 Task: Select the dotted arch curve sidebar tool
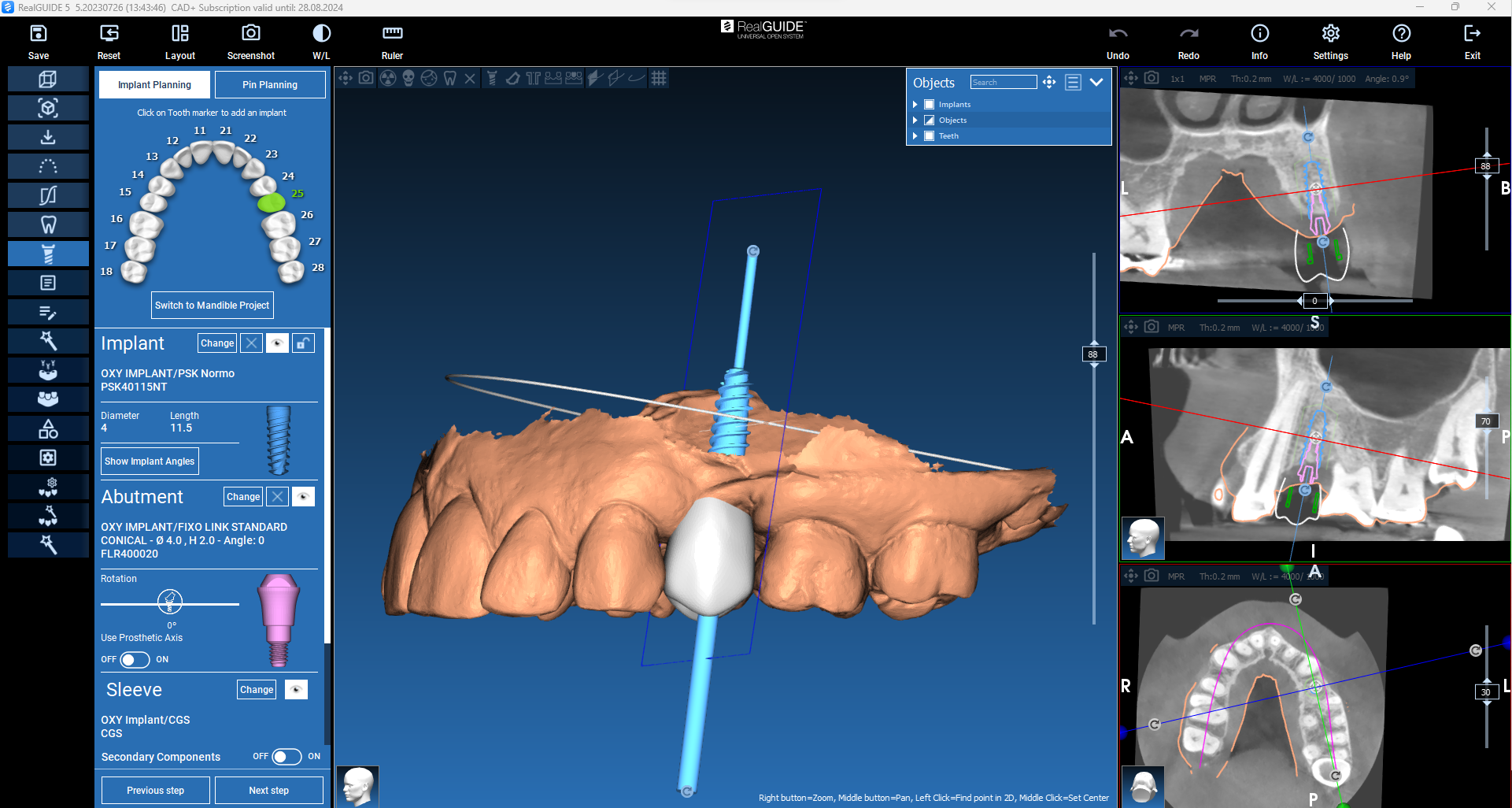pos(48,166)
